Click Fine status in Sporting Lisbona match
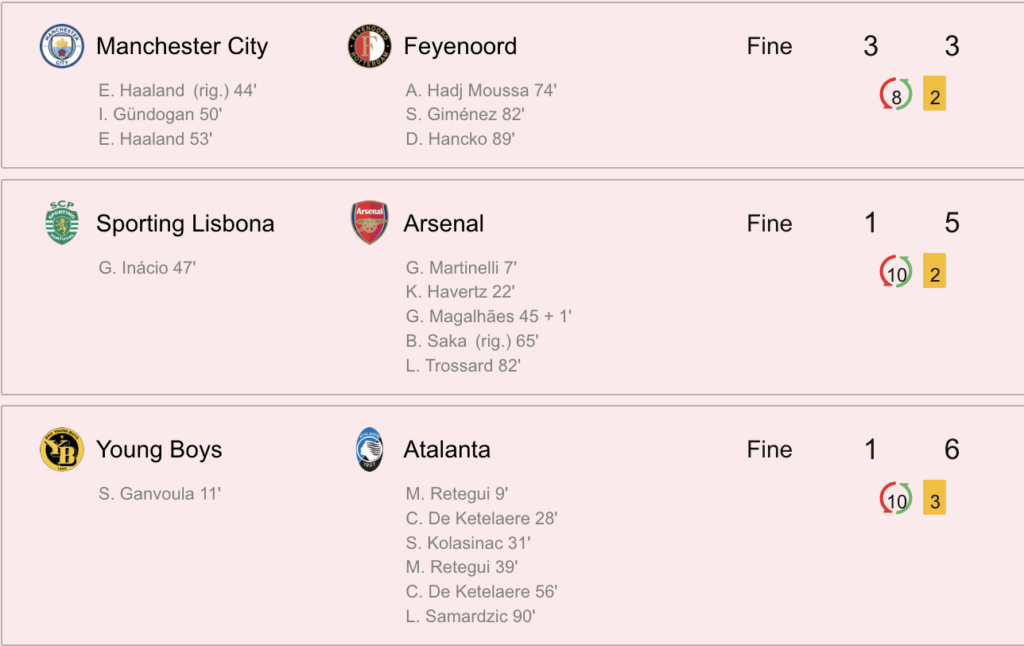This screenshot has height=646, width=1024. point(769,223)
